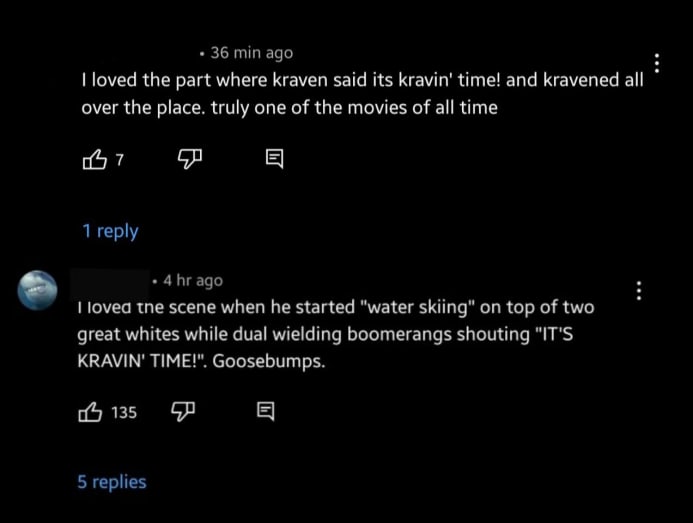This screenshot has height=523, width=693.
Task: Open the shark avatar commenter's profile
Action: point(39,289)
